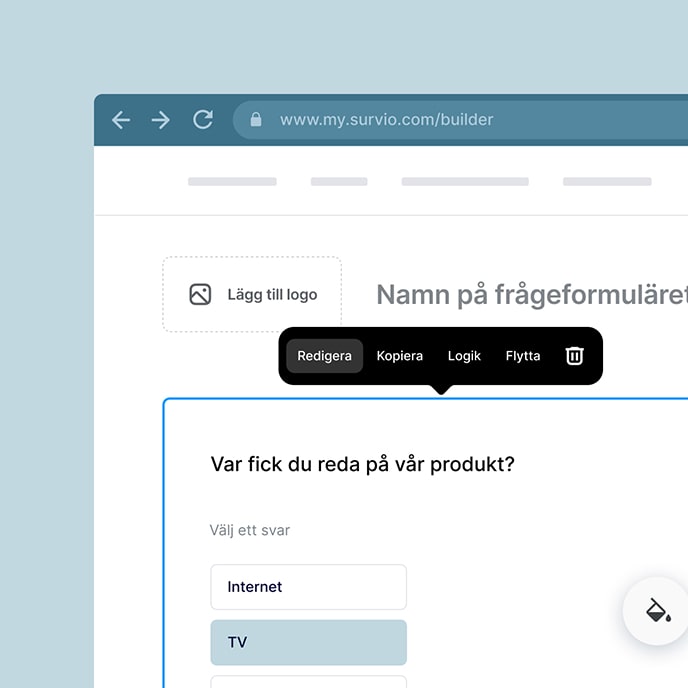
Task: Choose the TV answer option
Action: tap(308, 642)
